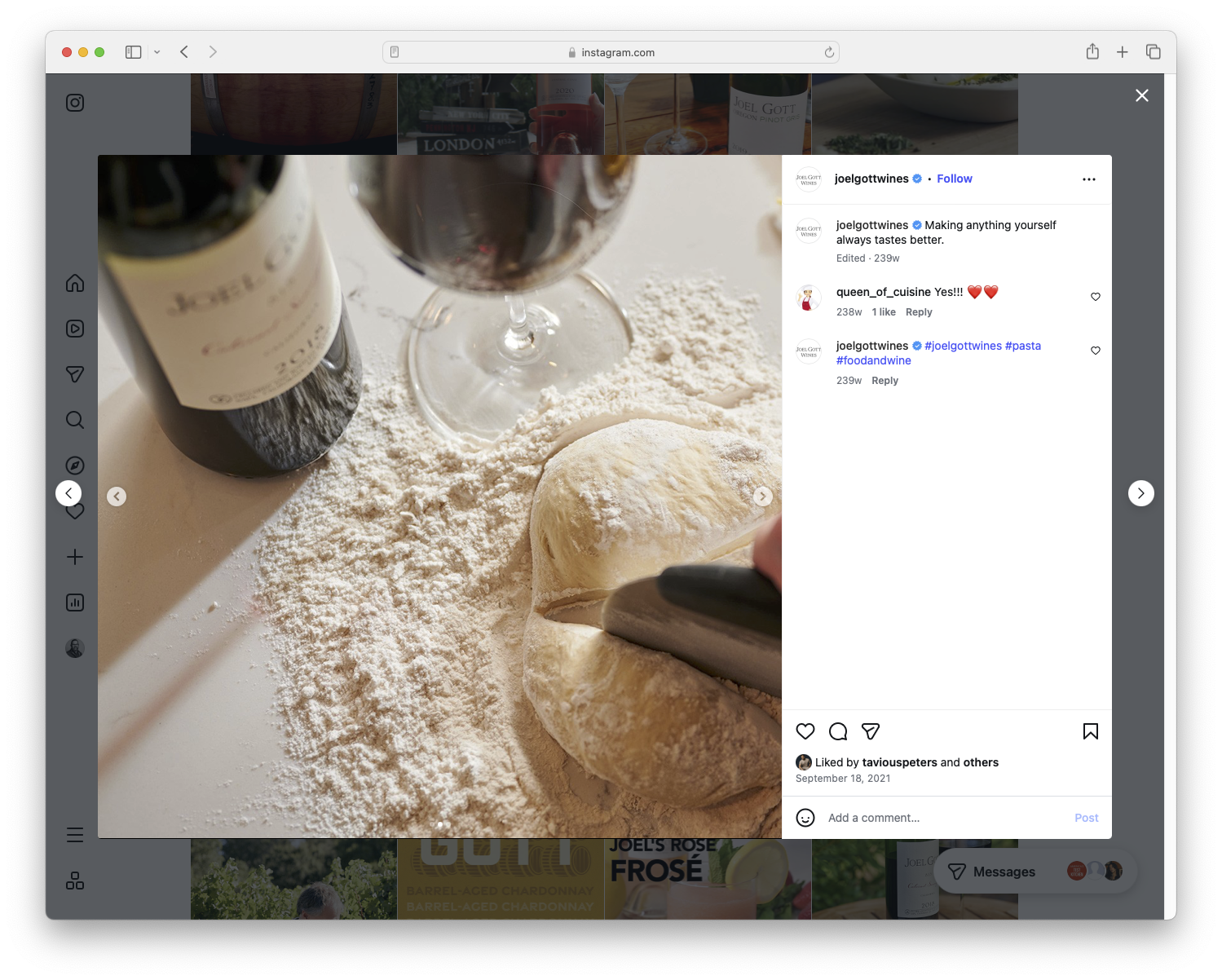Create new post plus icon
1222x980 pixels.
75,557
